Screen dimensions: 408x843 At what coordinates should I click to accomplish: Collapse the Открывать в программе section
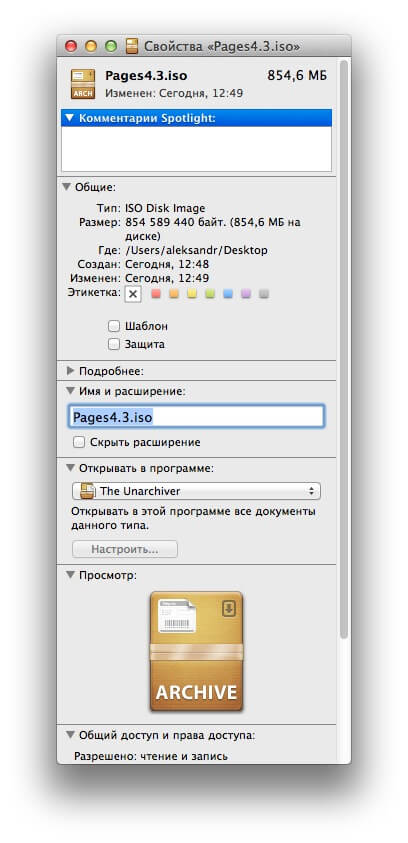click(x=70, y=468)
